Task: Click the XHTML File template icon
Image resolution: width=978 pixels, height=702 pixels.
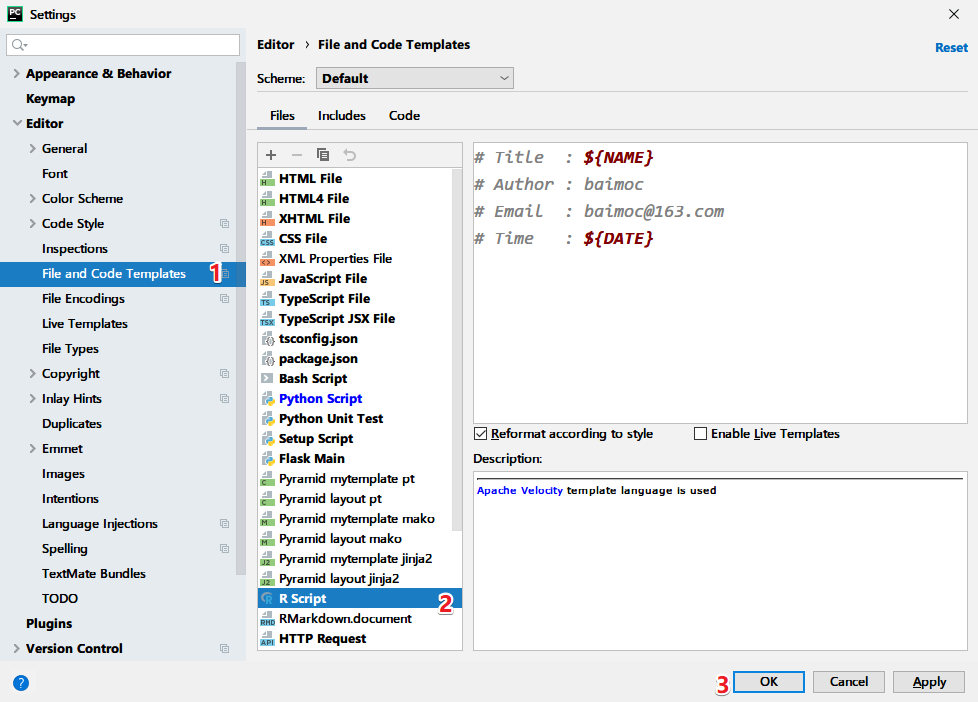Action: (x=267, y=218)
